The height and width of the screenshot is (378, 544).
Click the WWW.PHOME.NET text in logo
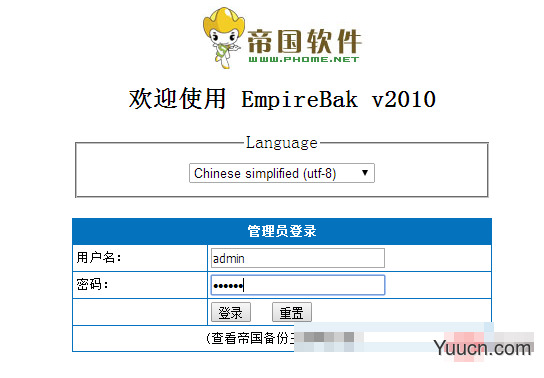(x=304, y=59)
